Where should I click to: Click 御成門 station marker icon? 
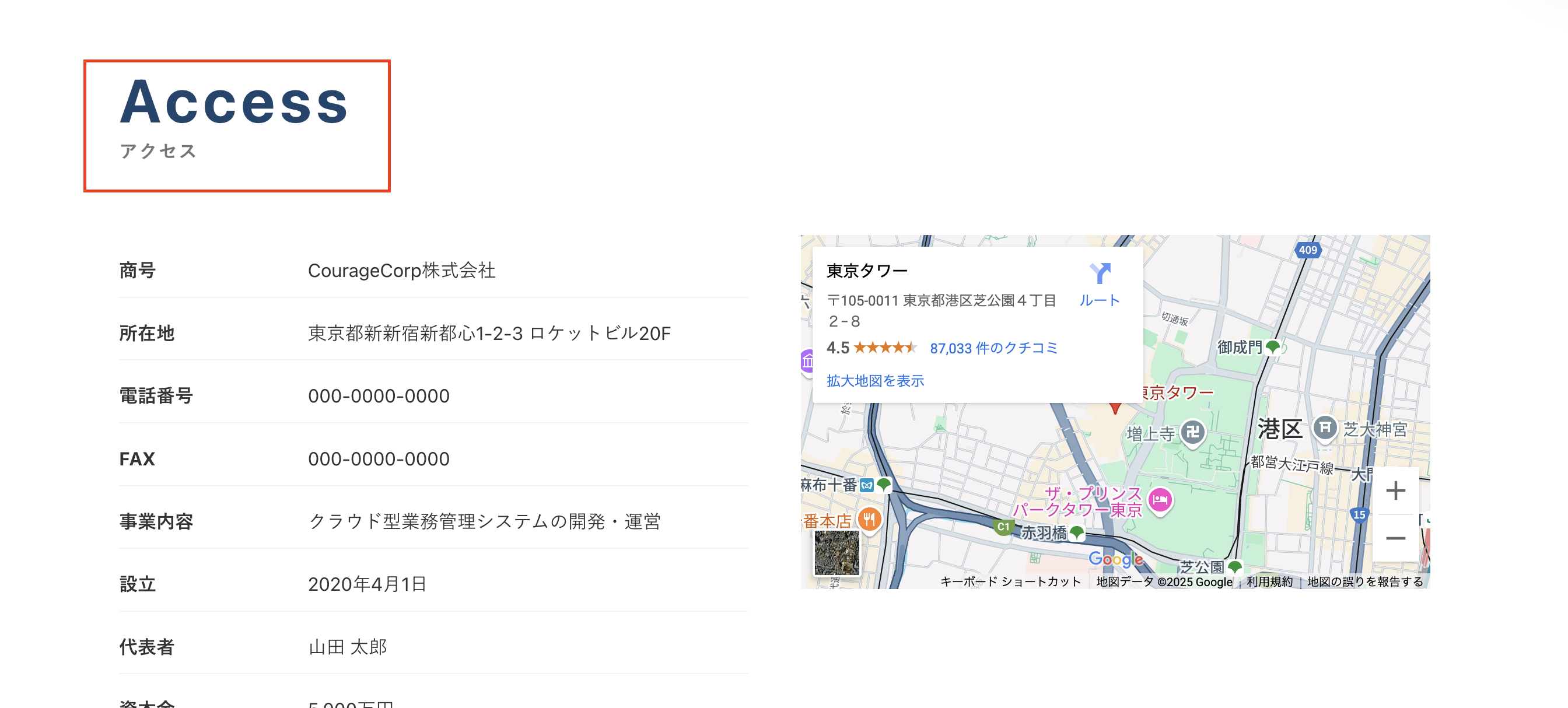tap(1272, 347)
